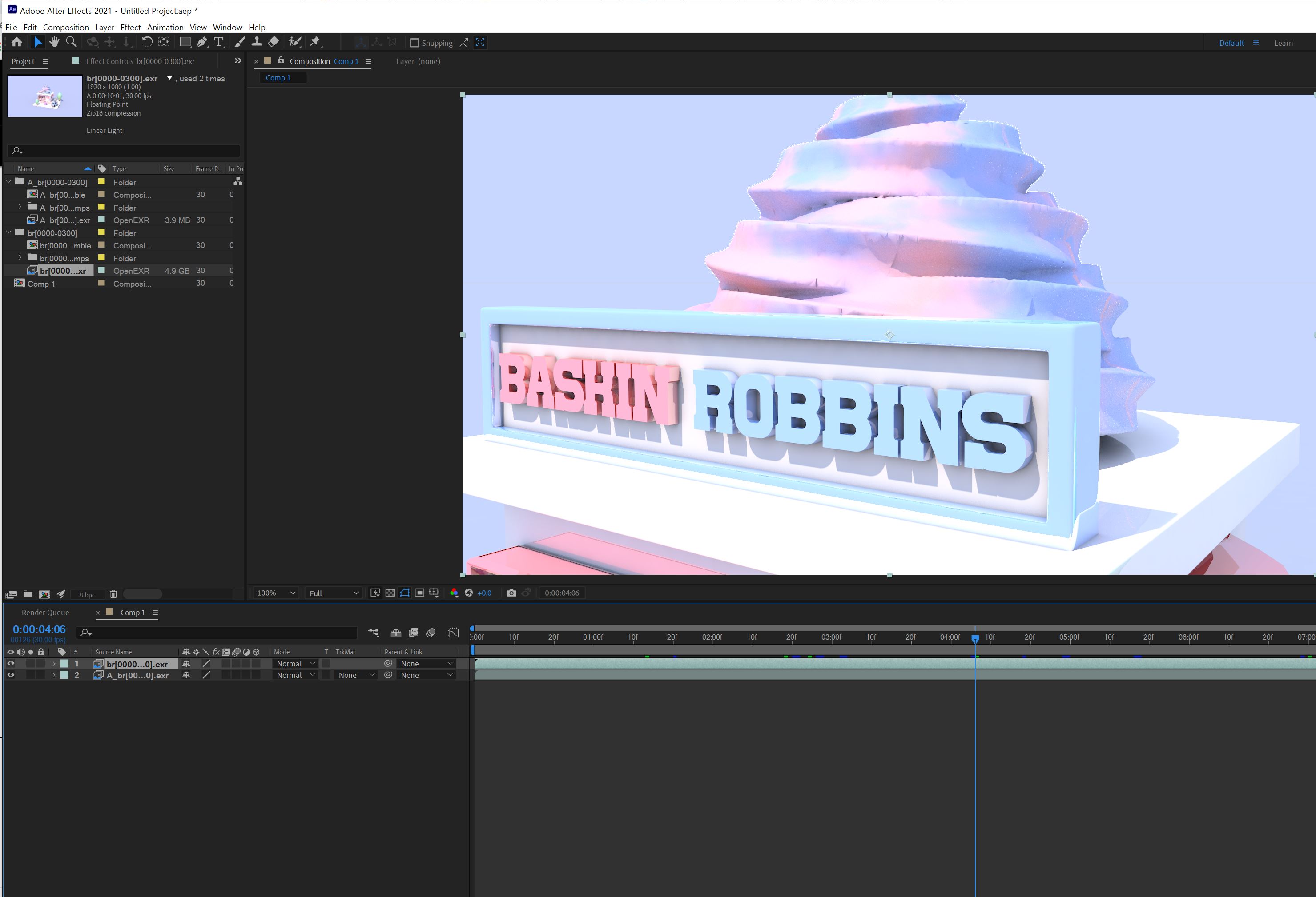Open Parent & Link dropdown for layer 1

pyautogui.click(x=427, y=664)
